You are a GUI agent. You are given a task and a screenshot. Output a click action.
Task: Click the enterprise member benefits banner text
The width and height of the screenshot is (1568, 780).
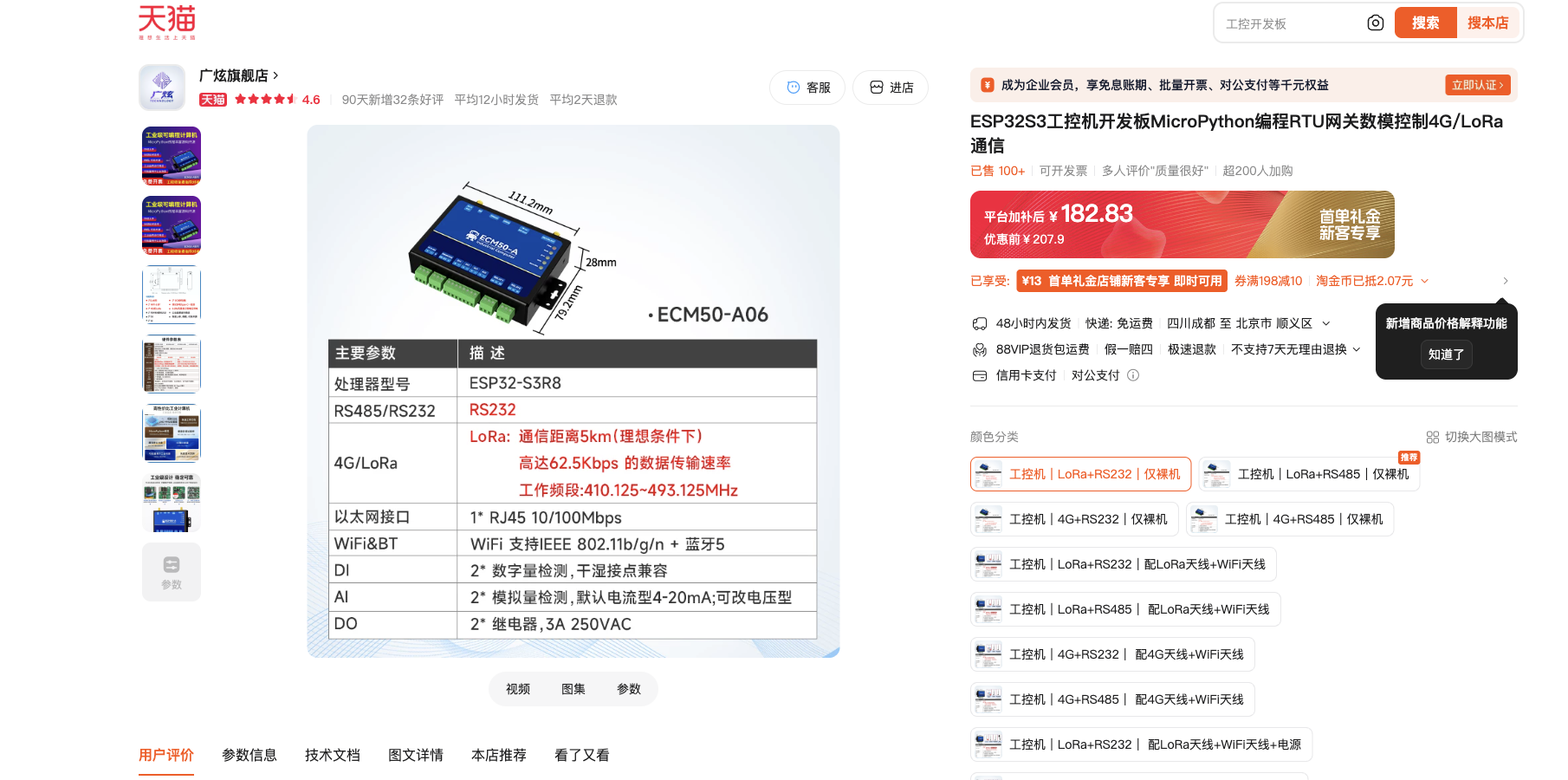[x=1165, y=85]
